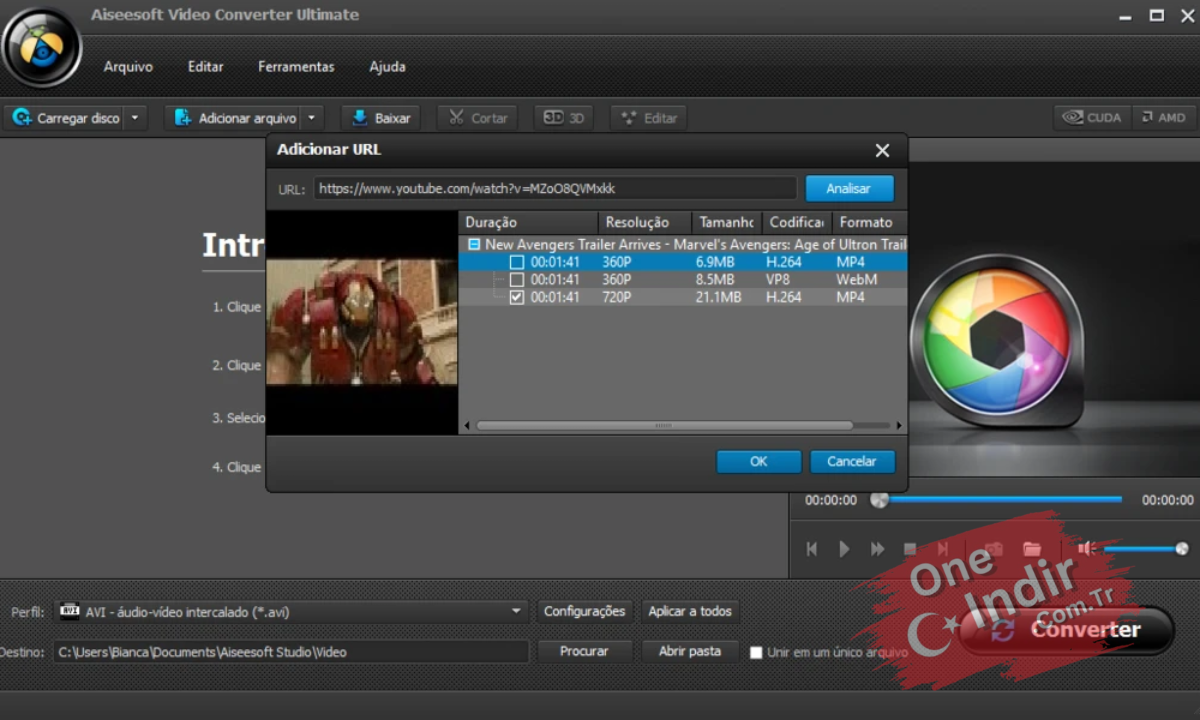Open the Perfil AVI format dropdown
The height and width of the screenshot is (720, 1200).
pyautogui.click(x=291, y=611)
